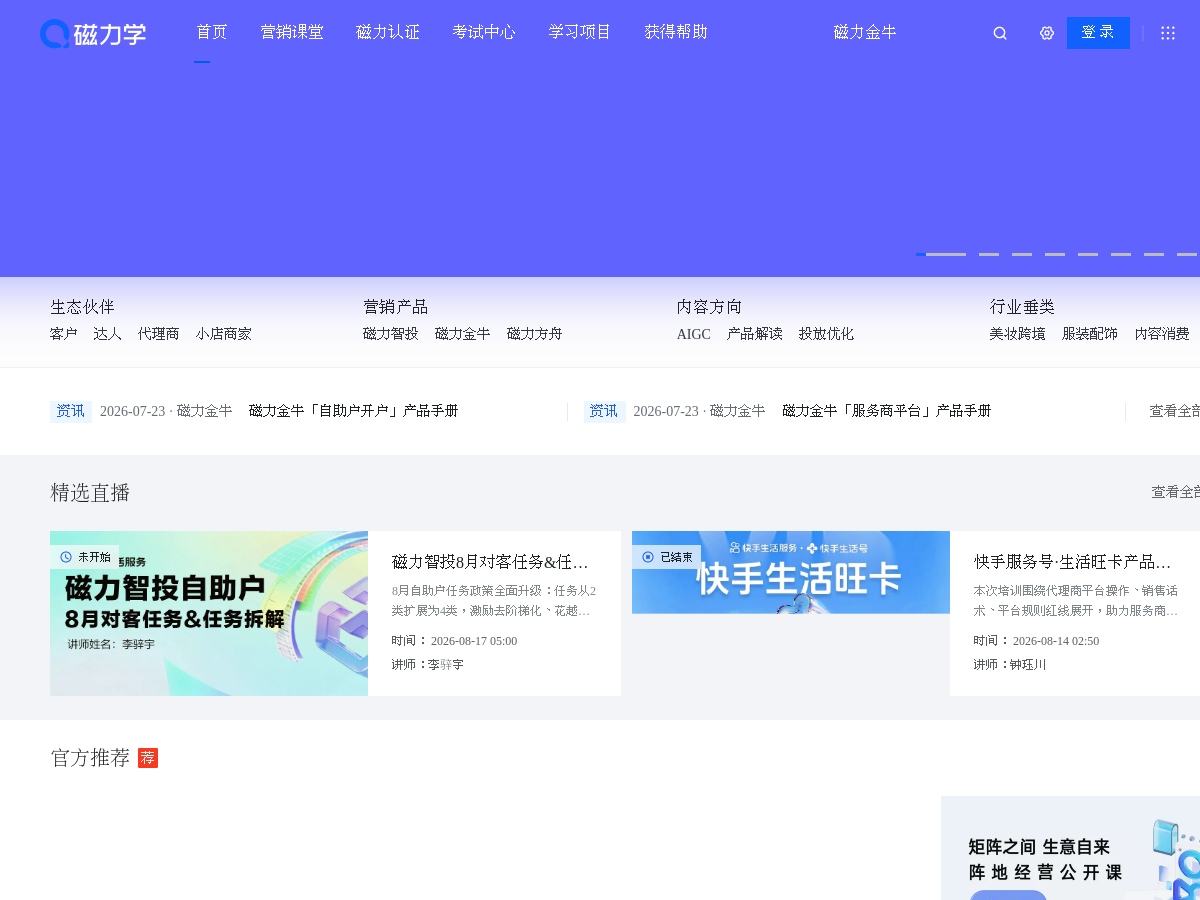Select 内容消费 category
This screenshot has width=1200, height=900.
pos(1162,334)
